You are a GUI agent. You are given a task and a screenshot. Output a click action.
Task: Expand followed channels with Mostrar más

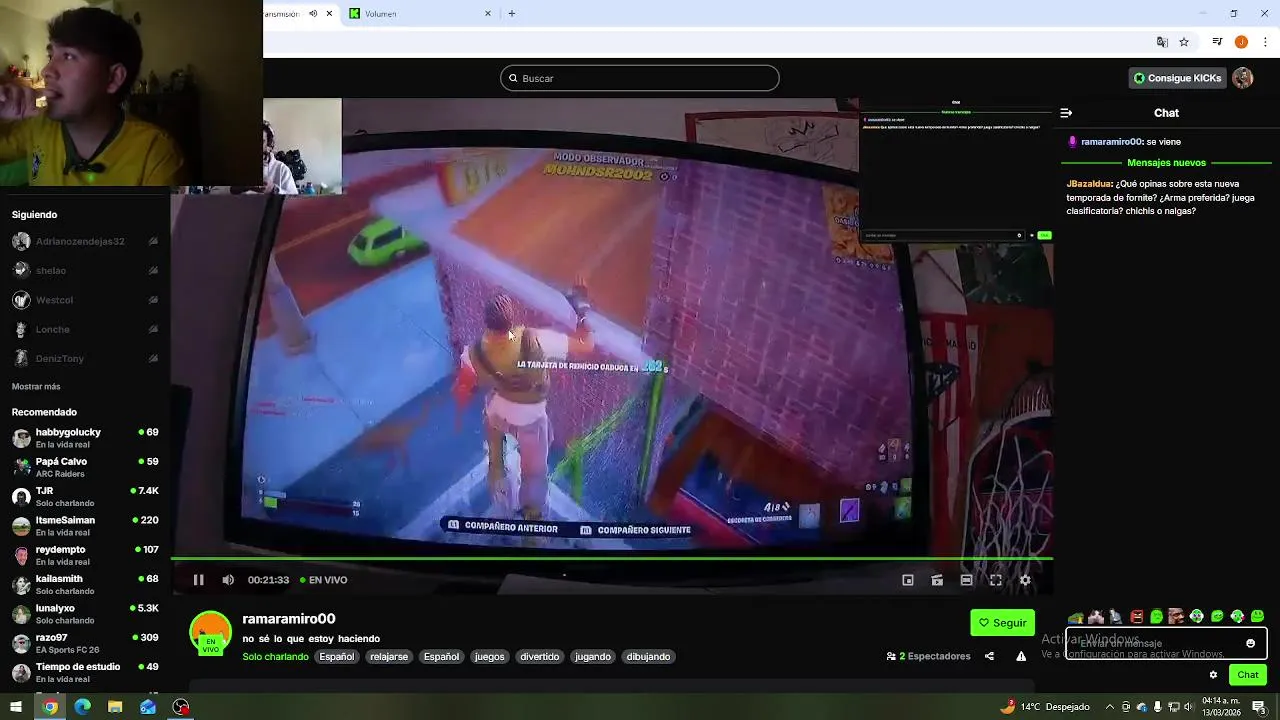(x=36, y=387)
